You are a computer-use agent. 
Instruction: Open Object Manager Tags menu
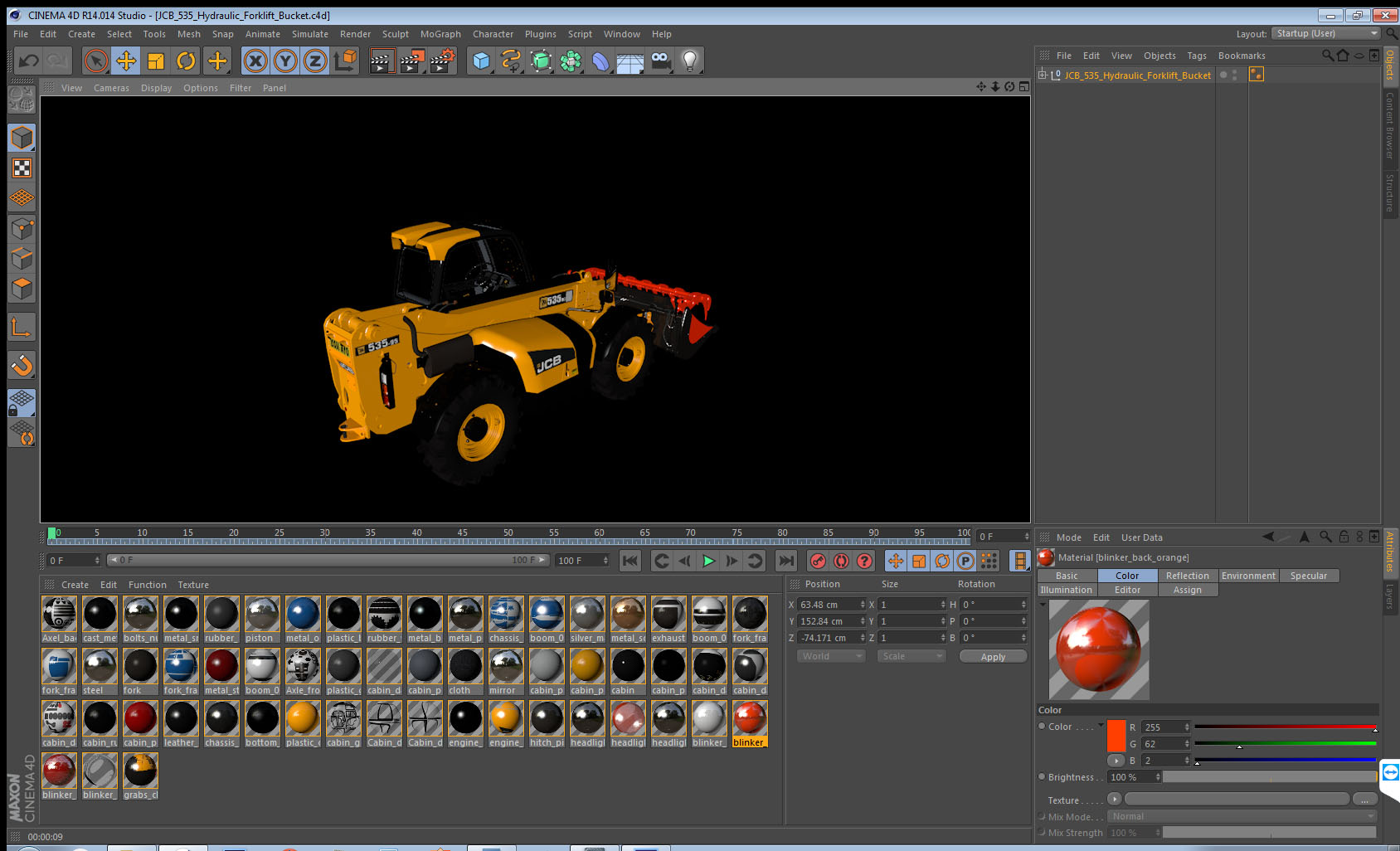1196,56
